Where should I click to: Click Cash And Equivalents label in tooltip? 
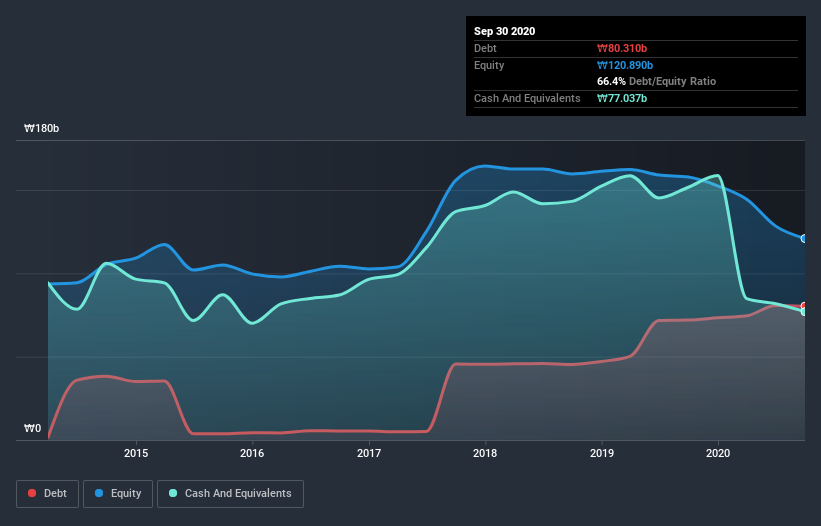tap(527, 98)
